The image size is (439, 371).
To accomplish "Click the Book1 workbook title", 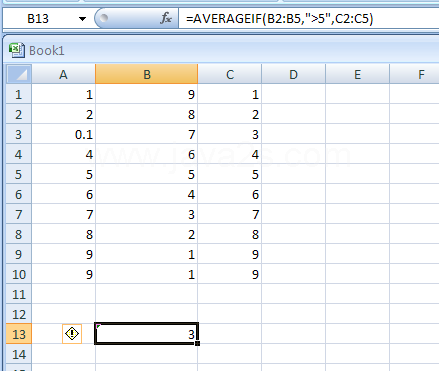I will point(47,51).
